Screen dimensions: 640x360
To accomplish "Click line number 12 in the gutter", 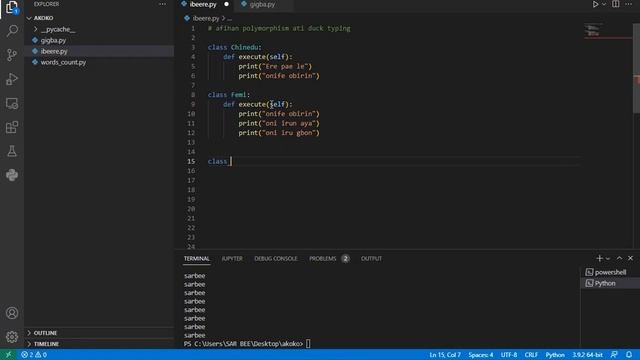I will point(191,133).
